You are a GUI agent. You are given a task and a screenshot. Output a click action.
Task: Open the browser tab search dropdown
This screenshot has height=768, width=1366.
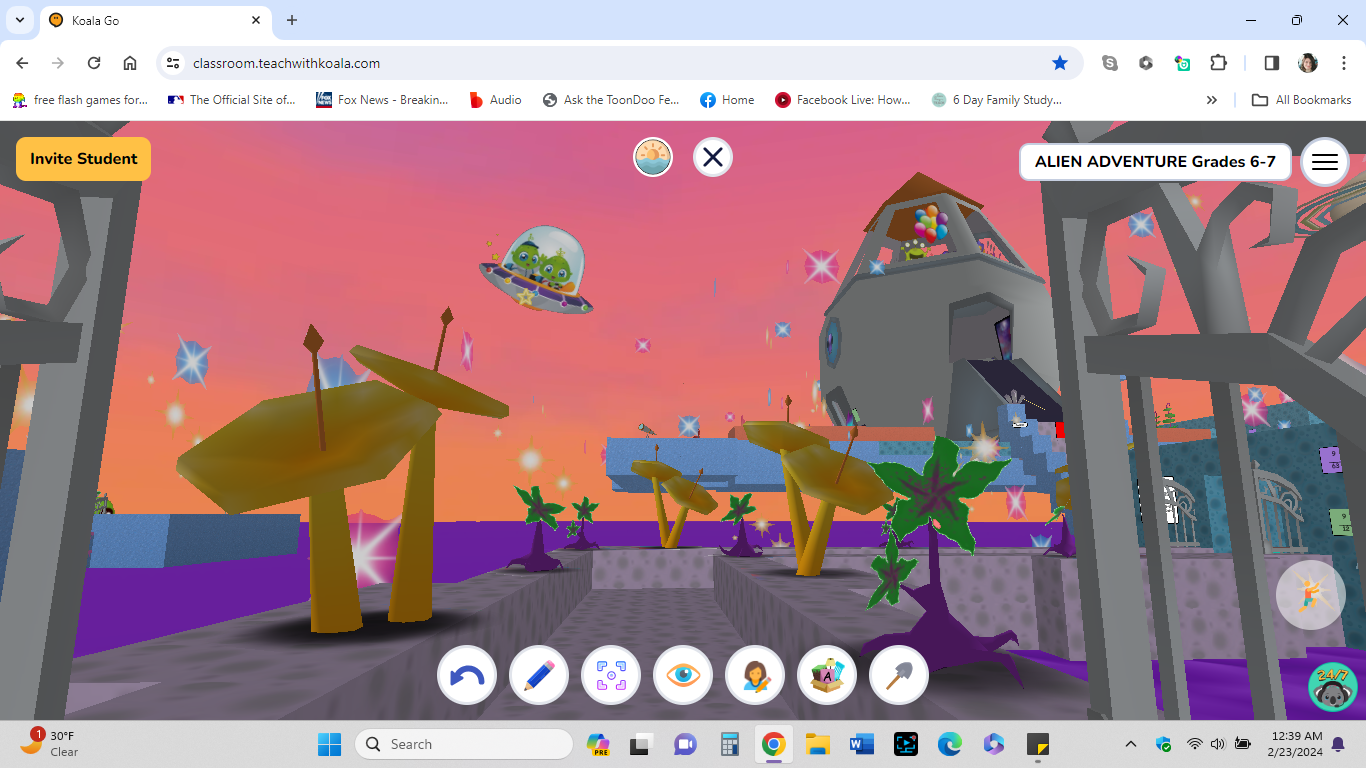(x=19, y=20)
